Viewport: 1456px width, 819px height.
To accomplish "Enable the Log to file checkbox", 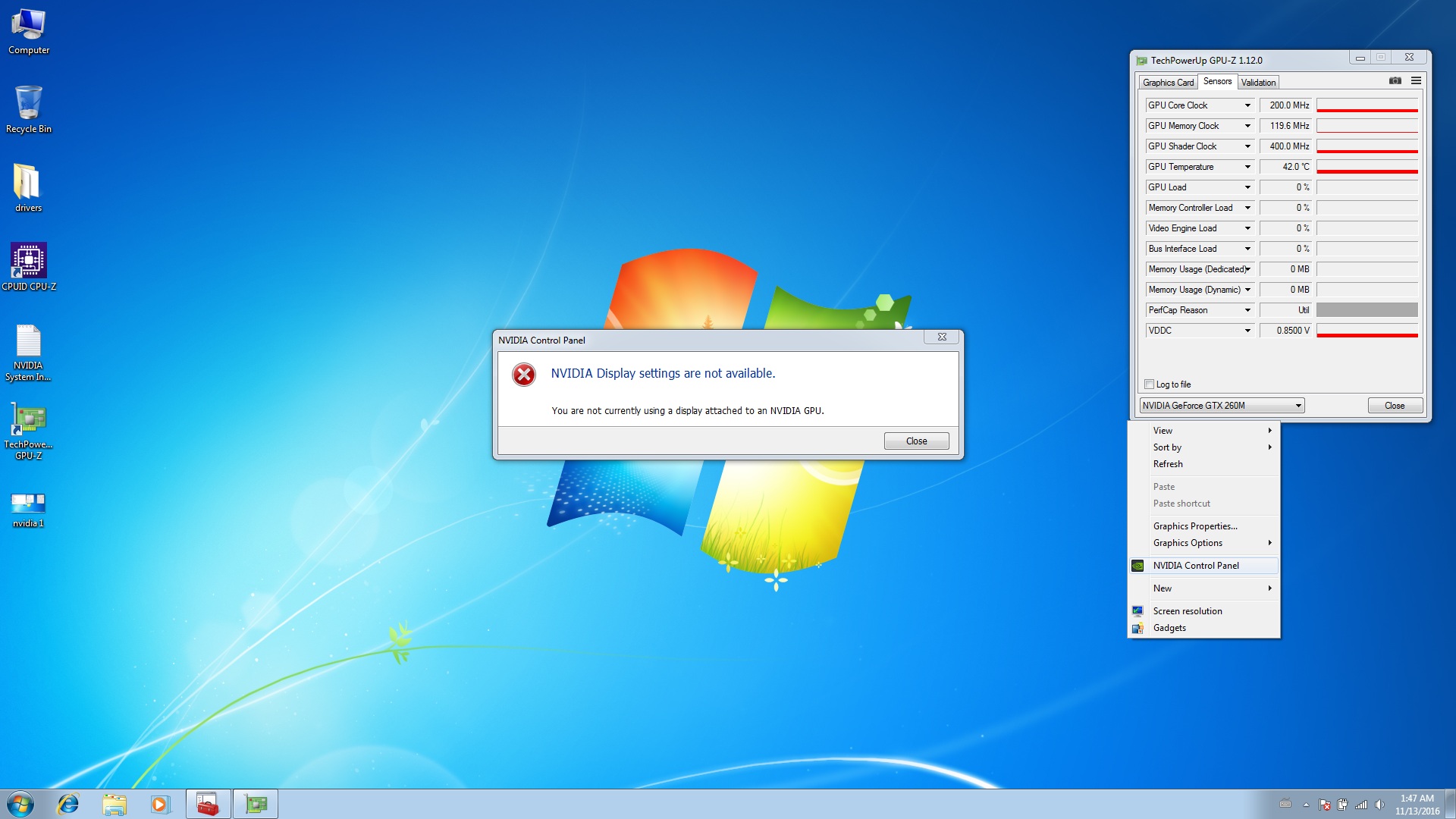I will (1149, 384).
